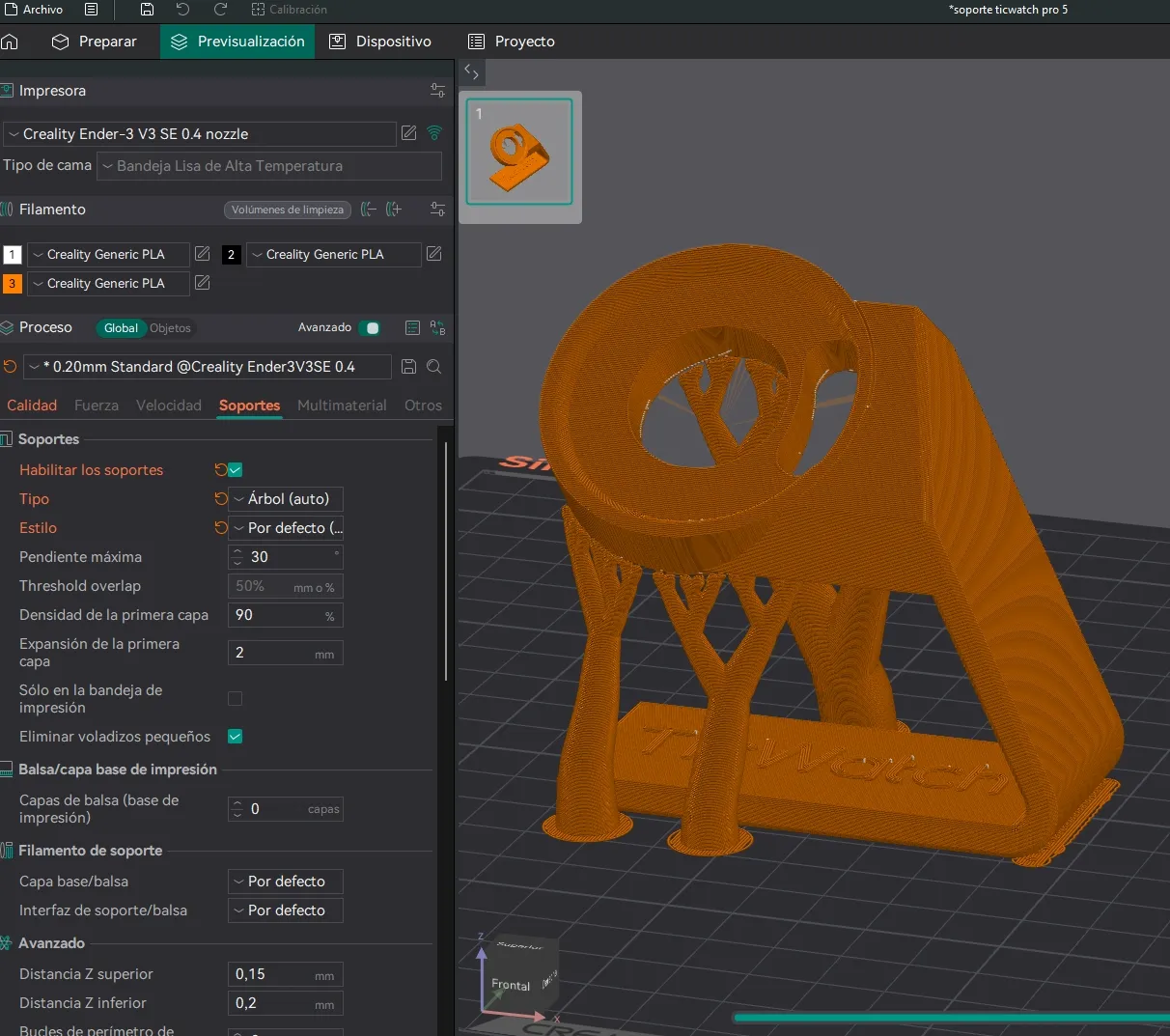1170x1036 pixels.
Task: Open the printer preset dropdown
Action: coord(200,134)
